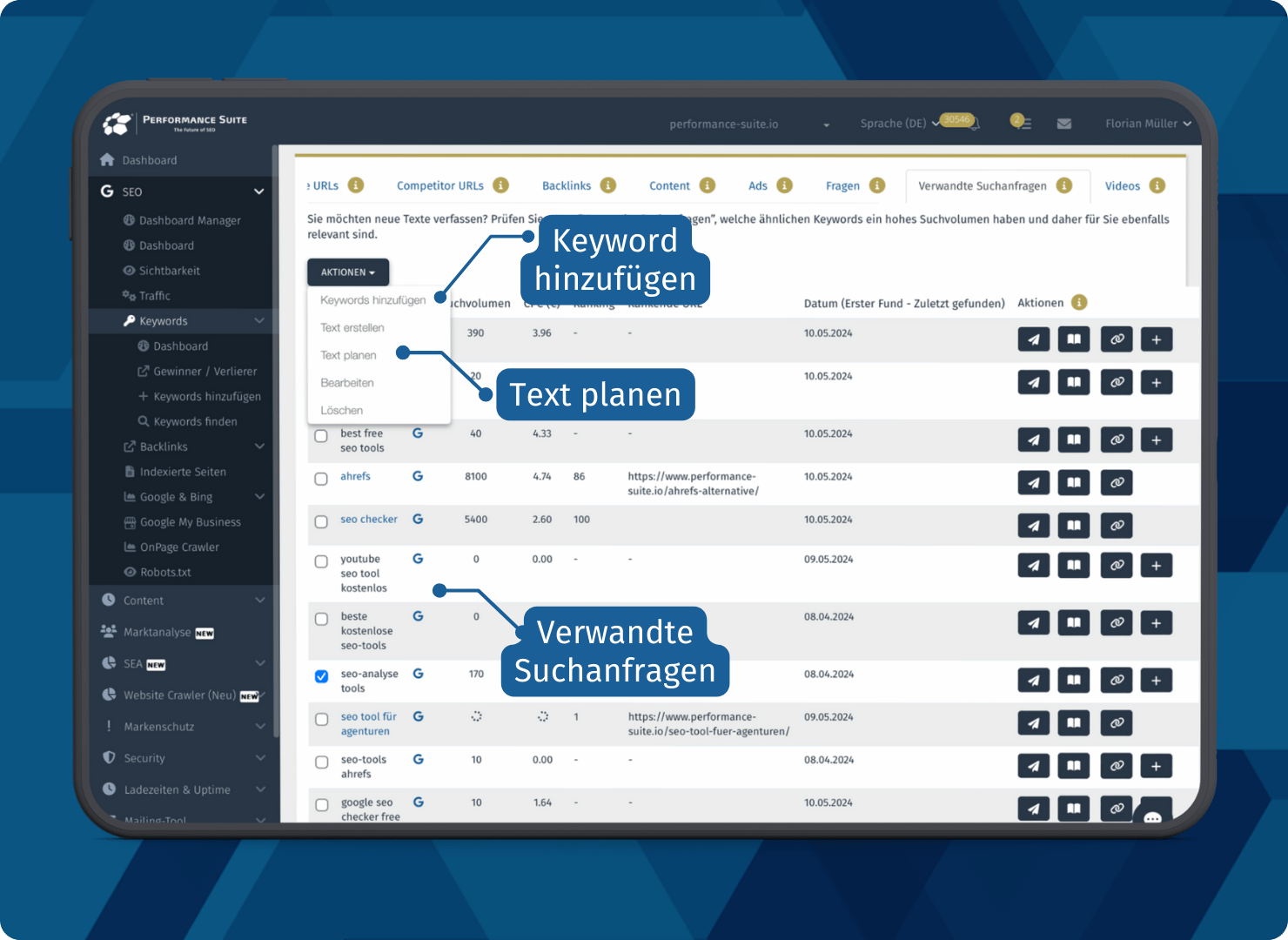Viewport: 1288px width, 940px height.
Task: Open the chat bubble widget icon
Action: click(1153, 817)
